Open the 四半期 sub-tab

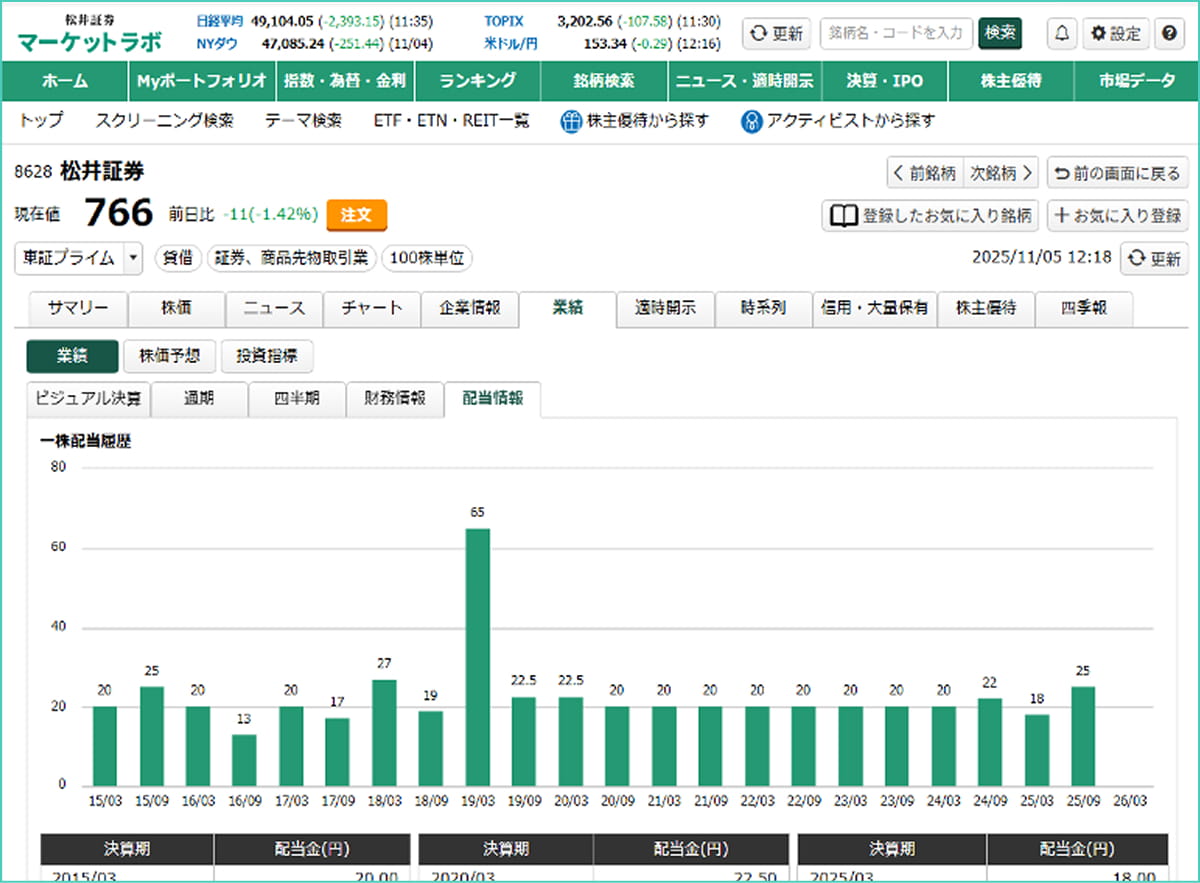[x=296, y=398]
